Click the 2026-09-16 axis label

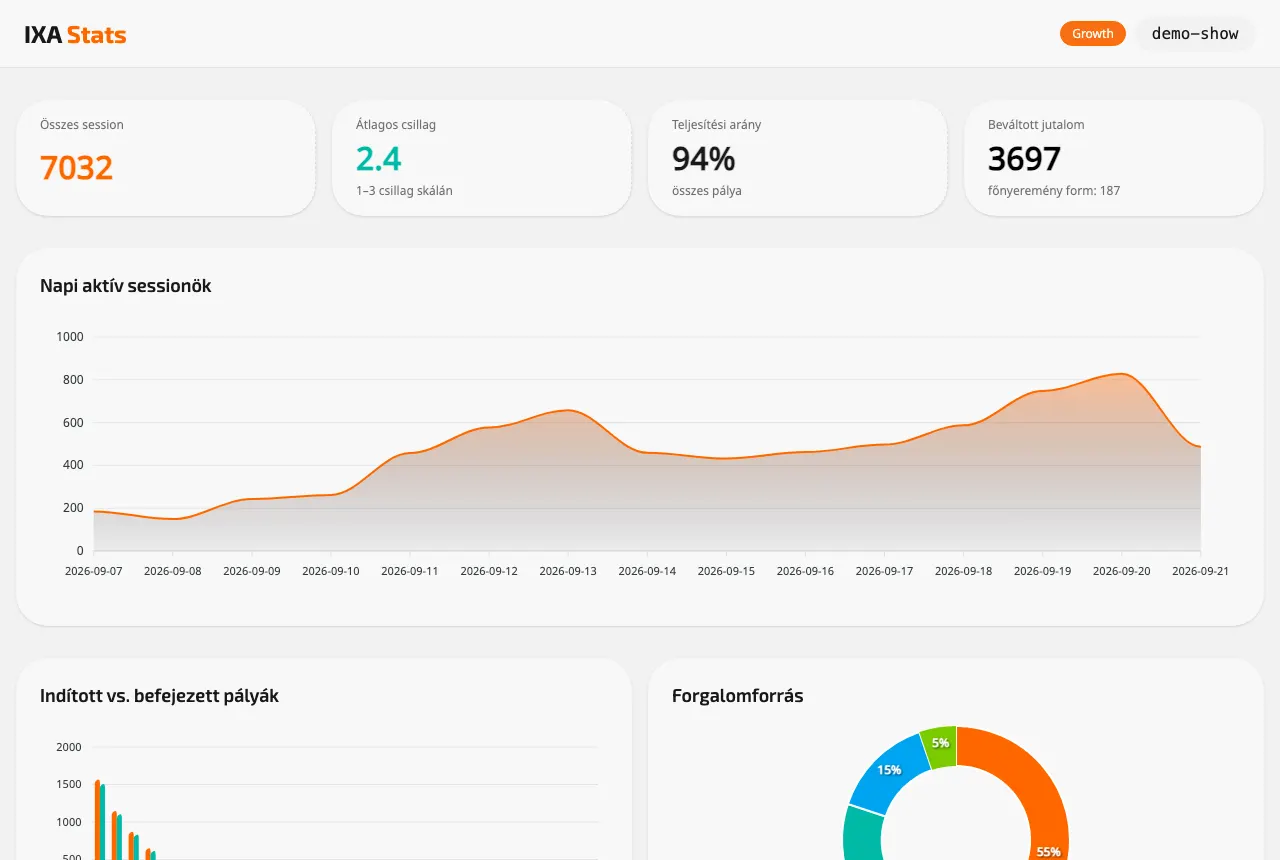[x=805, y=571]
